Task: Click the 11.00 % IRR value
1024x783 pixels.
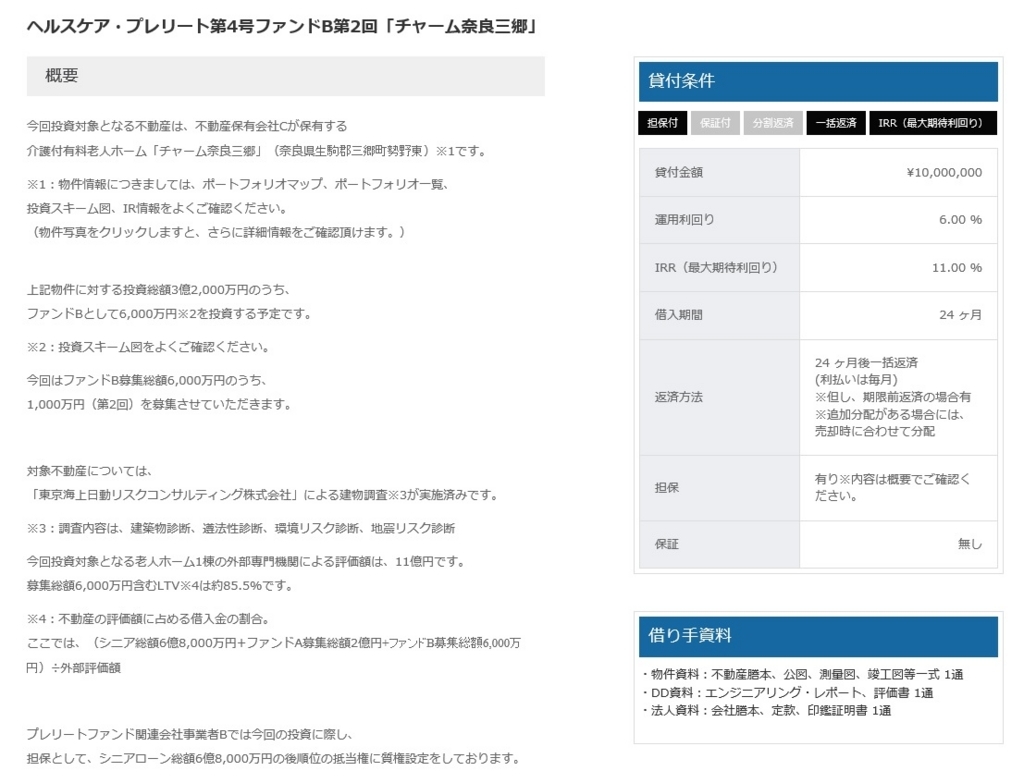Action: (957, 268)
